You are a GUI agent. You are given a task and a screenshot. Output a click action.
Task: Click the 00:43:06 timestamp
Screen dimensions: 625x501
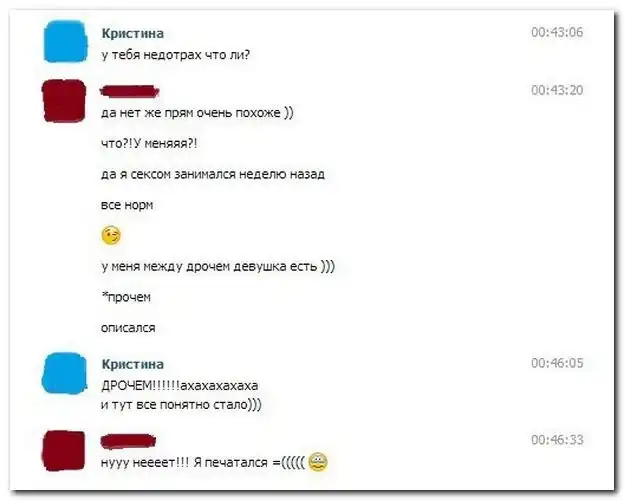557,32
